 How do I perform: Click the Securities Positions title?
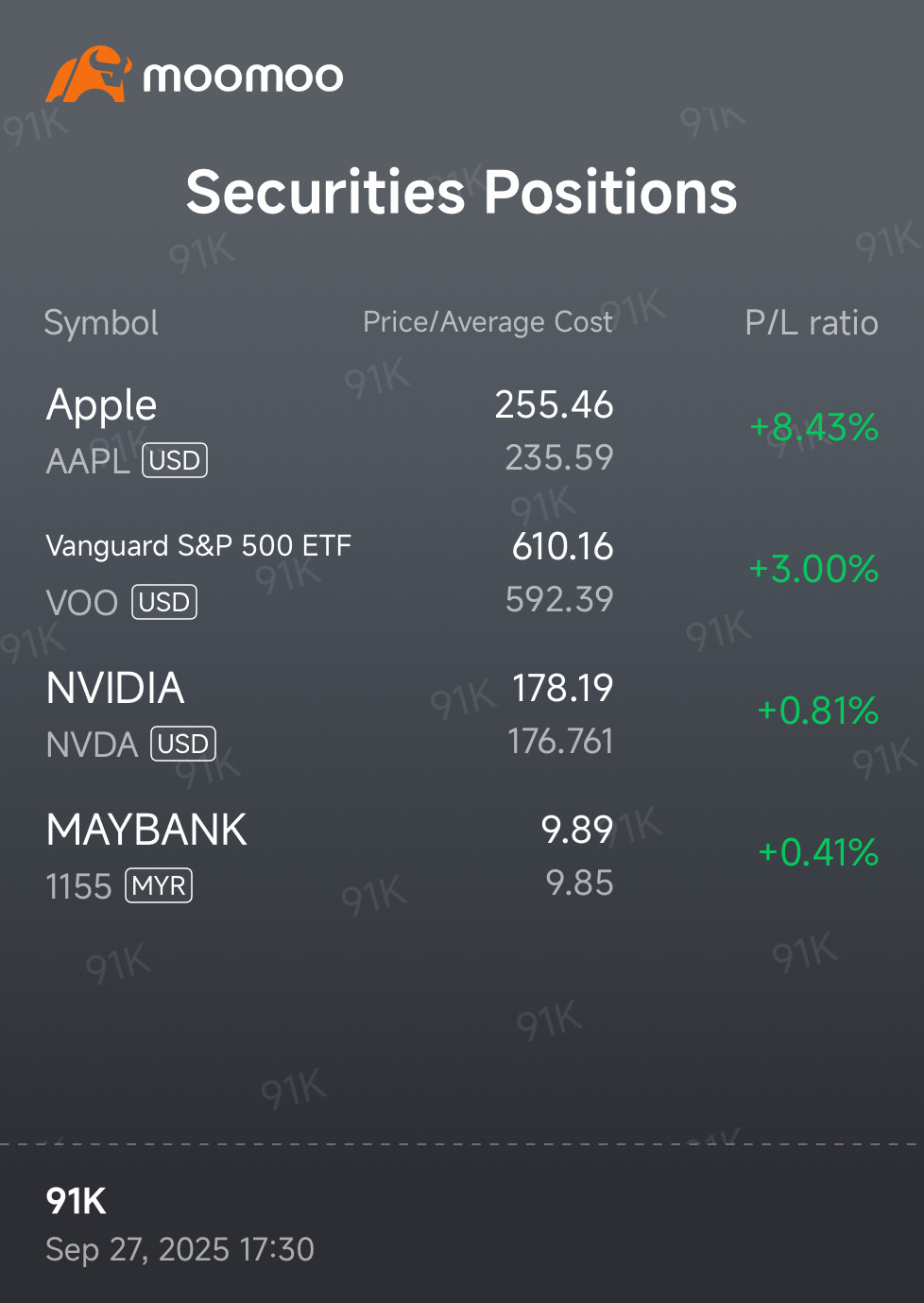click(x=461, y=193)
